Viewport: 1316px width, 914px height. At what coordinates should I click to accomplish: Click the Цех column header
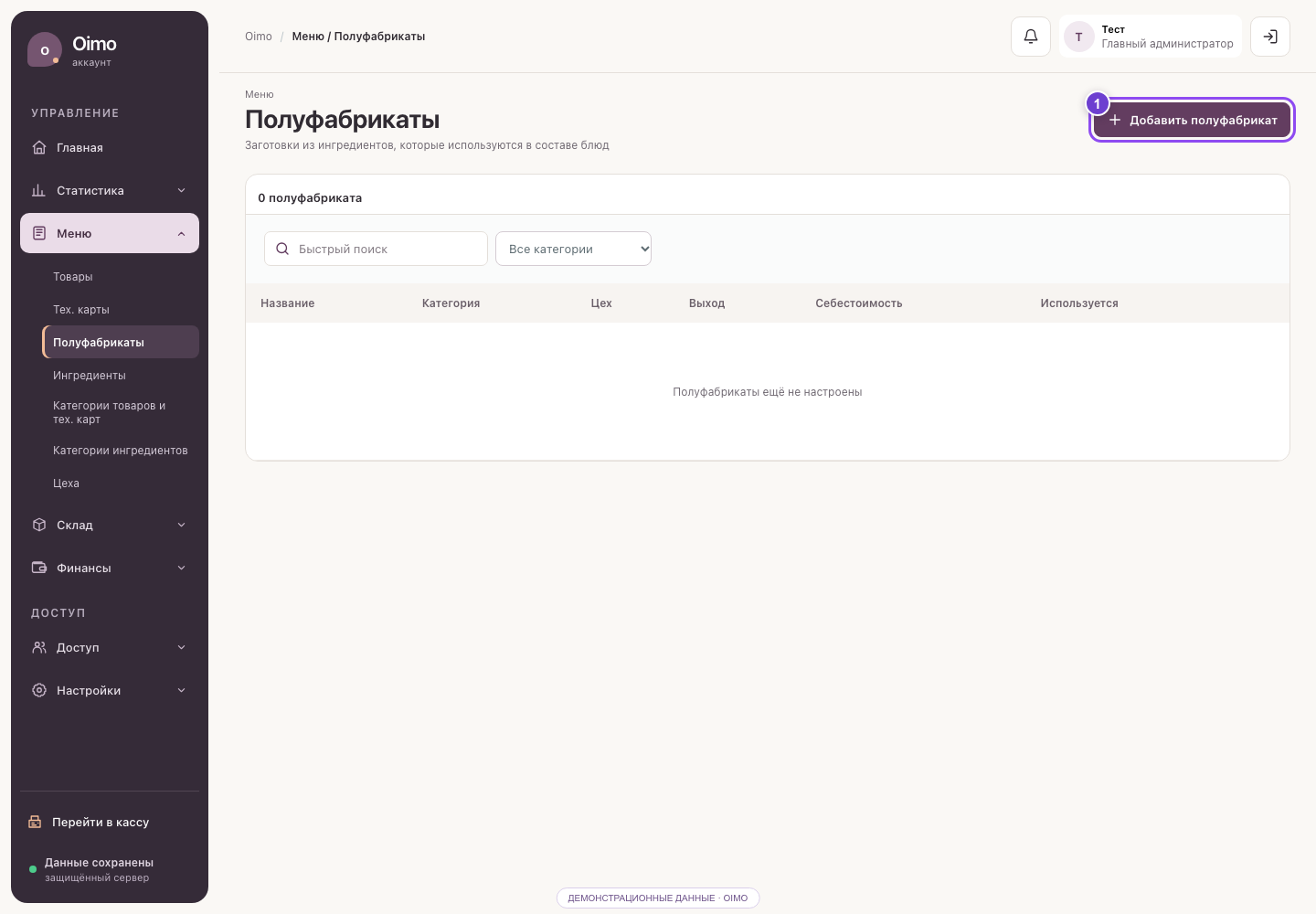point(601,303)
